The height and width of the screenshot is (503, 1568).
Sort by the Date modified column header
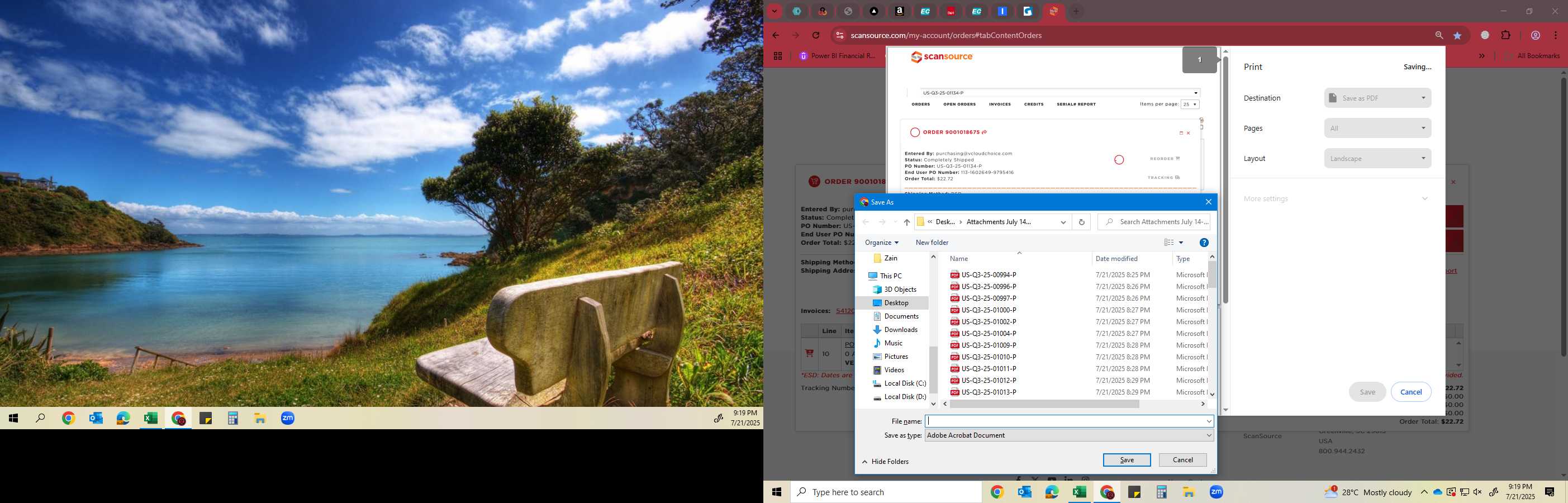[1116, 259]
